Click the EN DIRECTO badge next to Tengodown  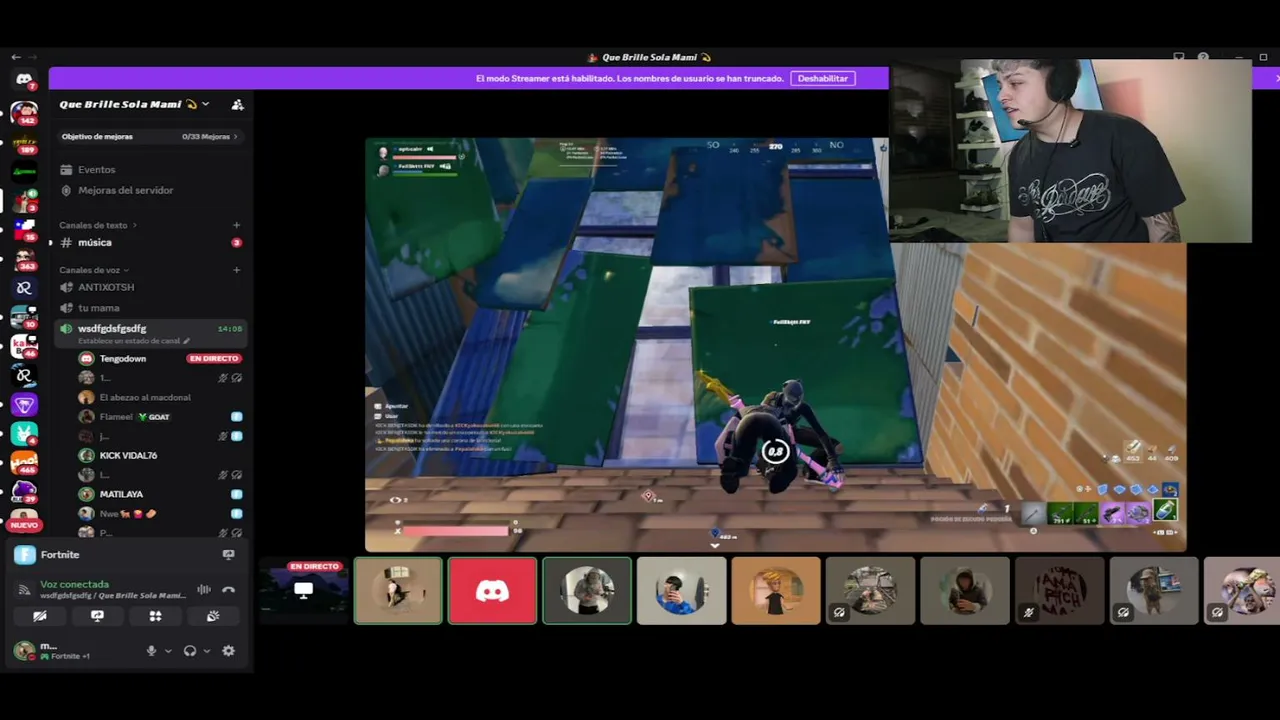214,359
